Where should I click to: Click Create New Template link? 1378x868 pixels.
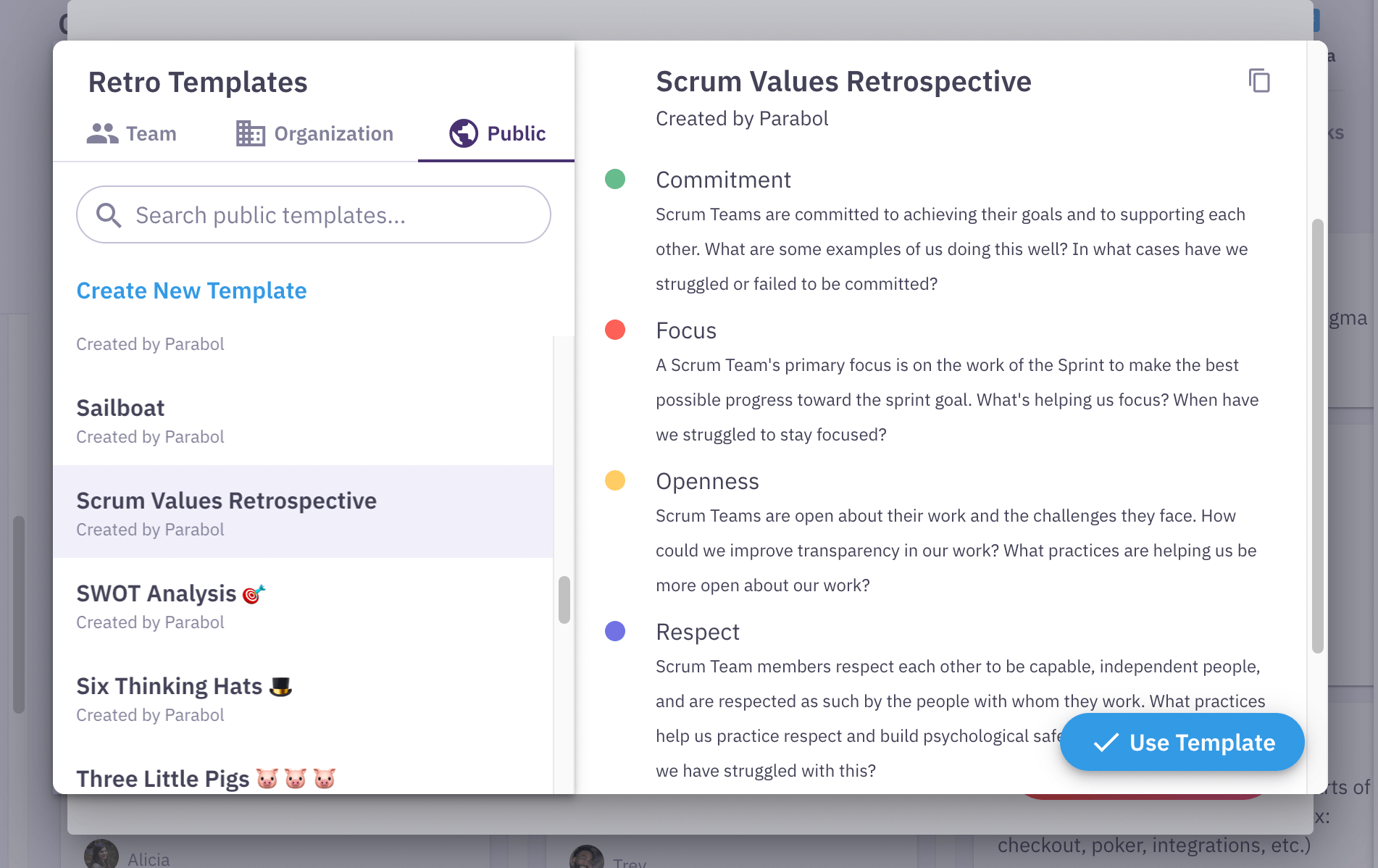tap(191, 291)
